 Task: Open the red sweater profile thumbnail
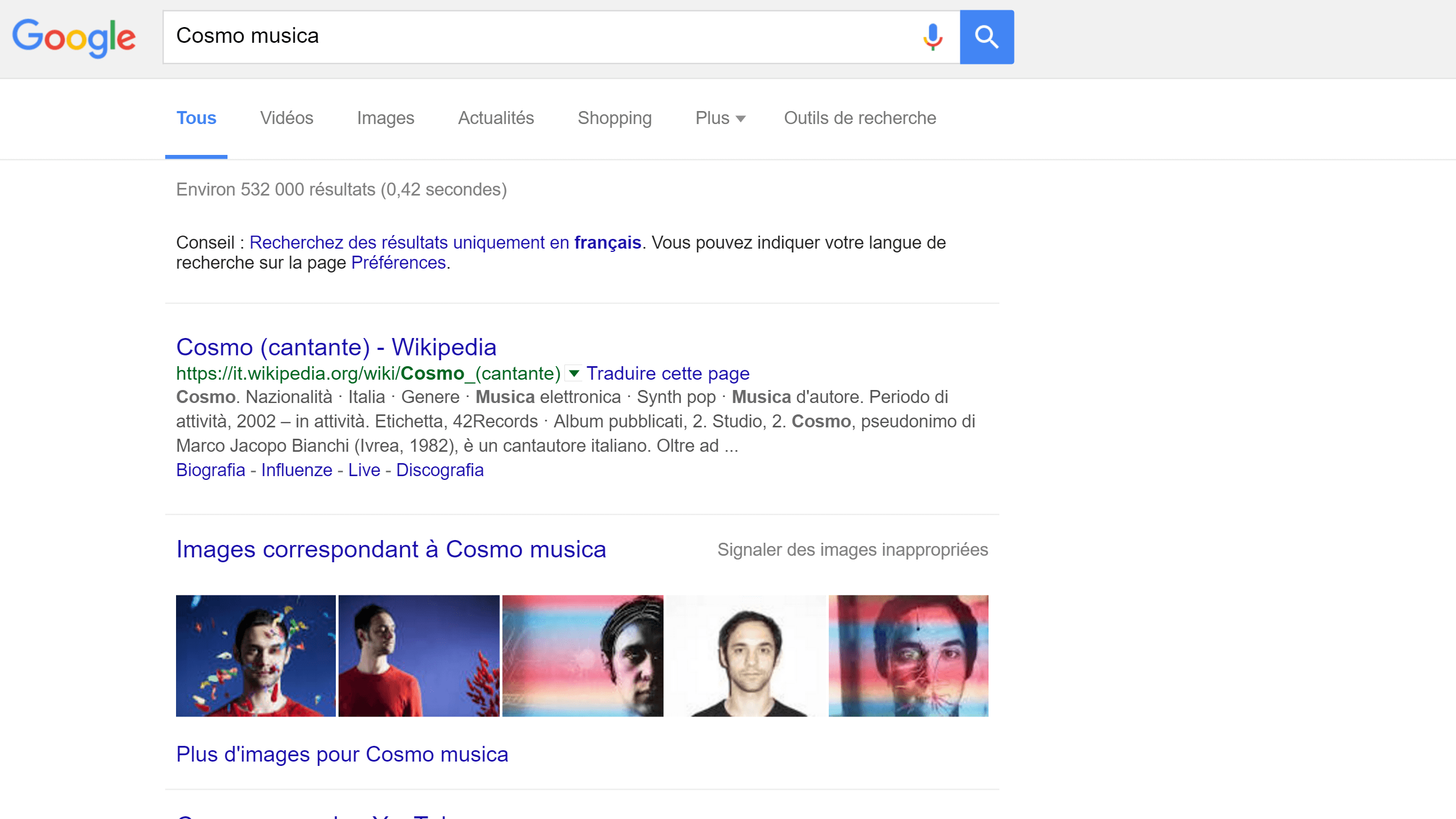(x=419, y=655)
